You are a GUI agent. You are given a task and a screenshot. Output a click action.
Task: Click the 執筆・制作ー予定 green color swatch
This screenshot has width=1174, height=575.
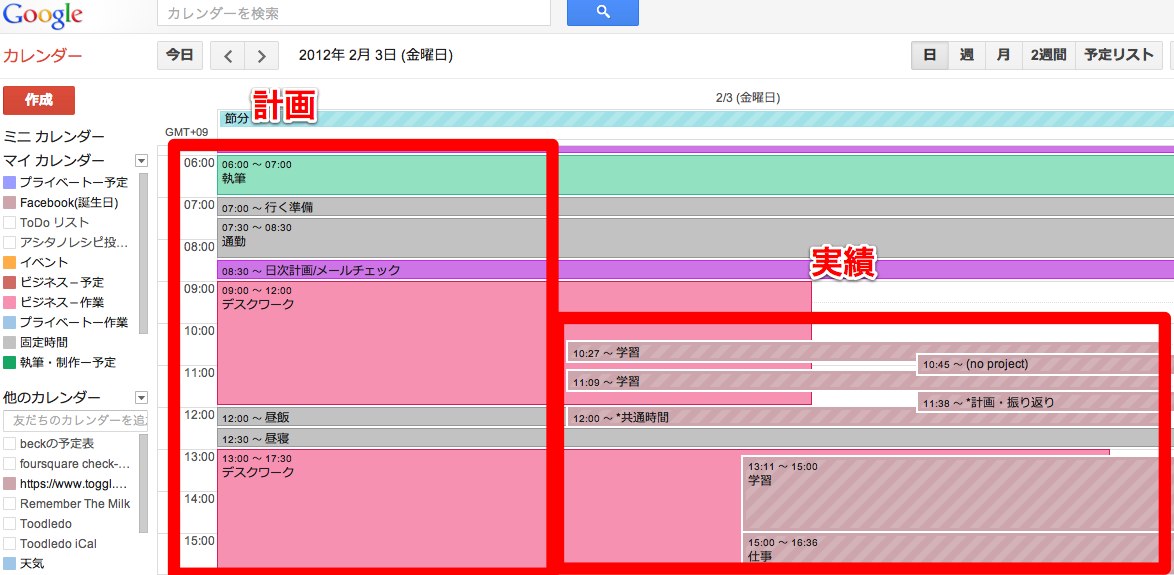point(10,363)
